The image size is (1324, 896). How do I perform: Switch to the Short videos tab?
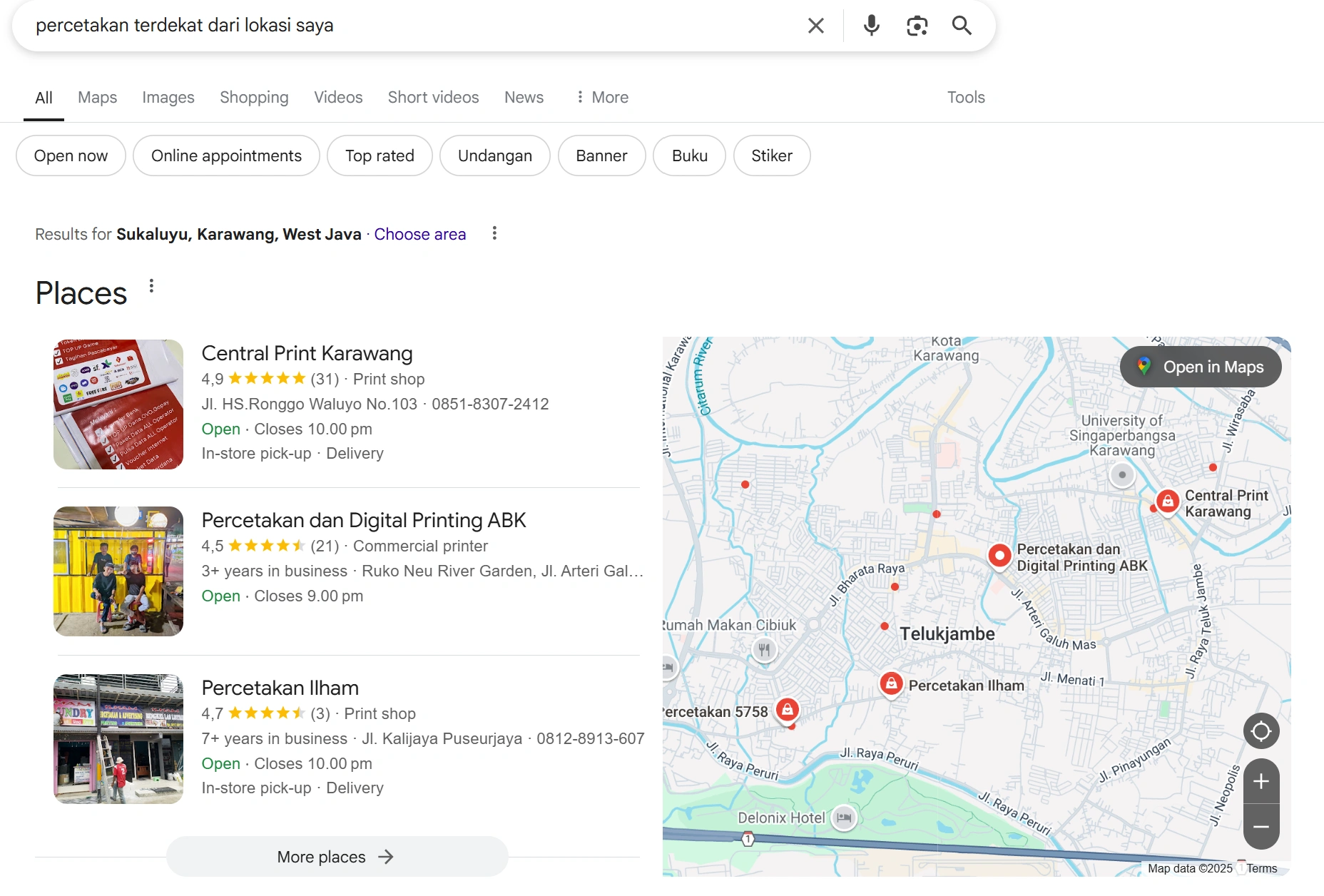tap(433, 97)
